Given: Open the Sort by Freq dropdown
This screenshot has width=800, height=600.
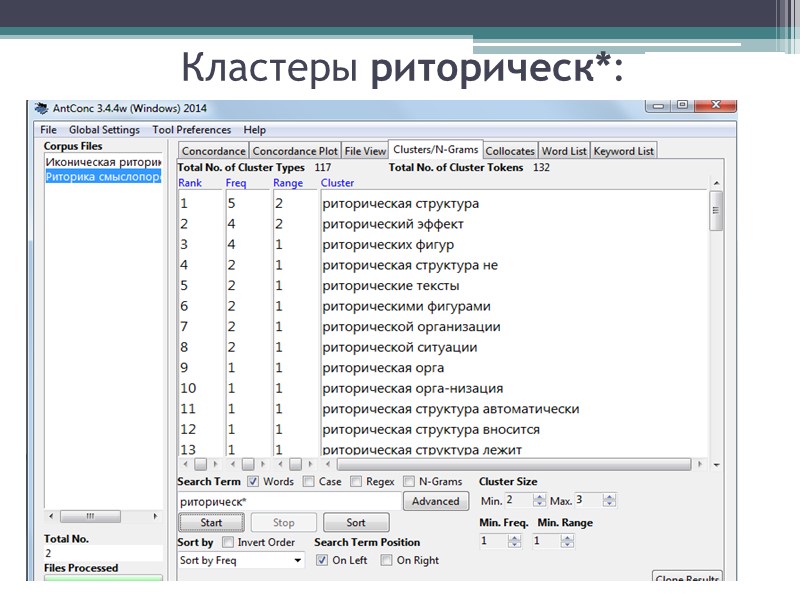Looking at the screenshot, I should (240, 560).
